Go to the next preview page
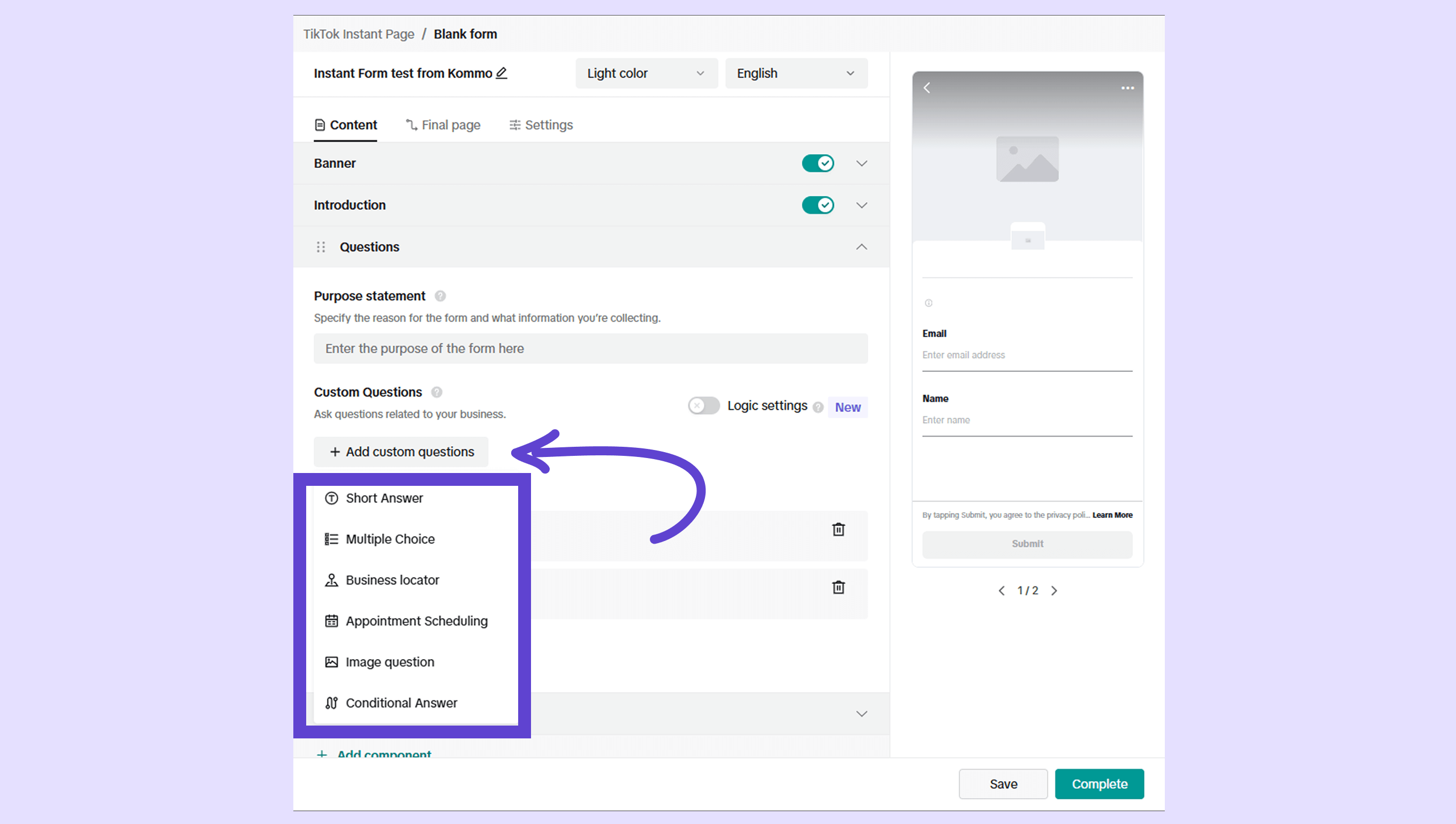Screen dimensions: 1456x824 tap(1054, 590)
